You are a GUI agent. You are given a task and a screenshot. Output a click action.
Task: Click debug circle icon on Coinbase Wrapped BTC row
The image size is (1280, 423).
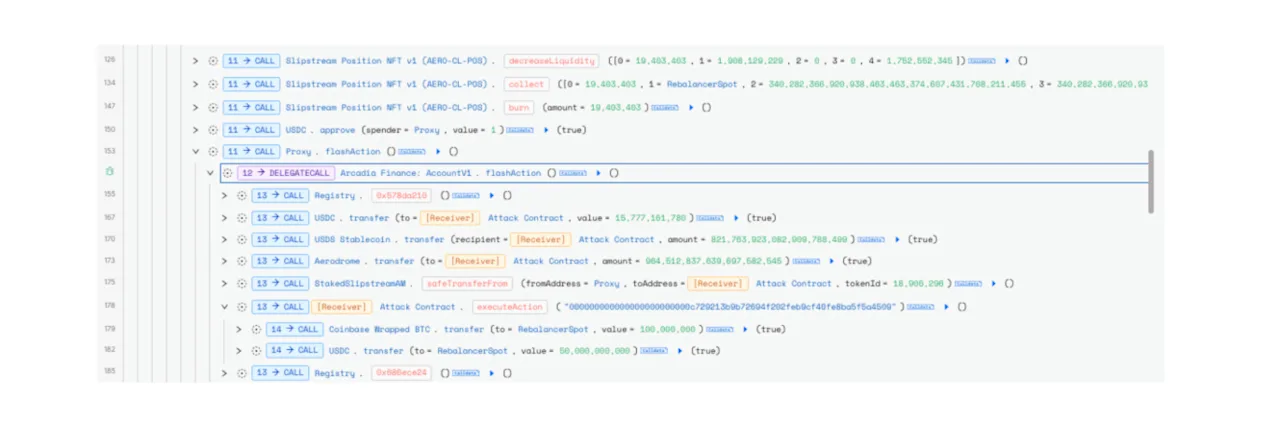[256, 329]
